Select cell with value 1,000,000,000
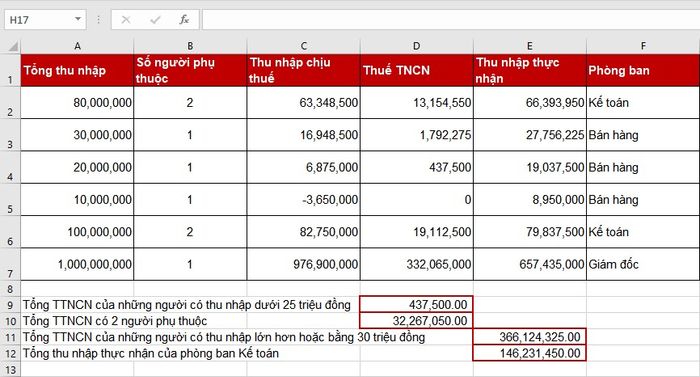Viewport: 700px width, 377px height. (x=77, y=264)
